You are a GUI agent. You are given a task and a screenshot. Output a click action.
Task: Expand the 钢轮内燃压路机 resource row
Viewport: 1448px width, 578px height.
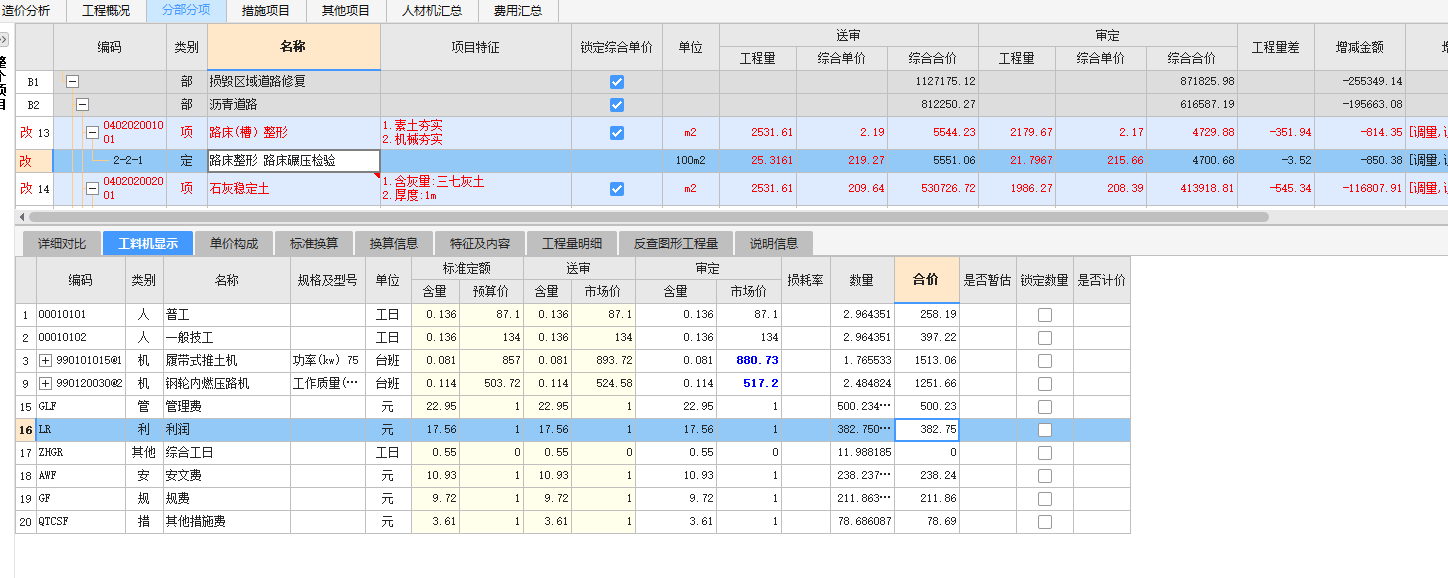[x=46, y=383]
